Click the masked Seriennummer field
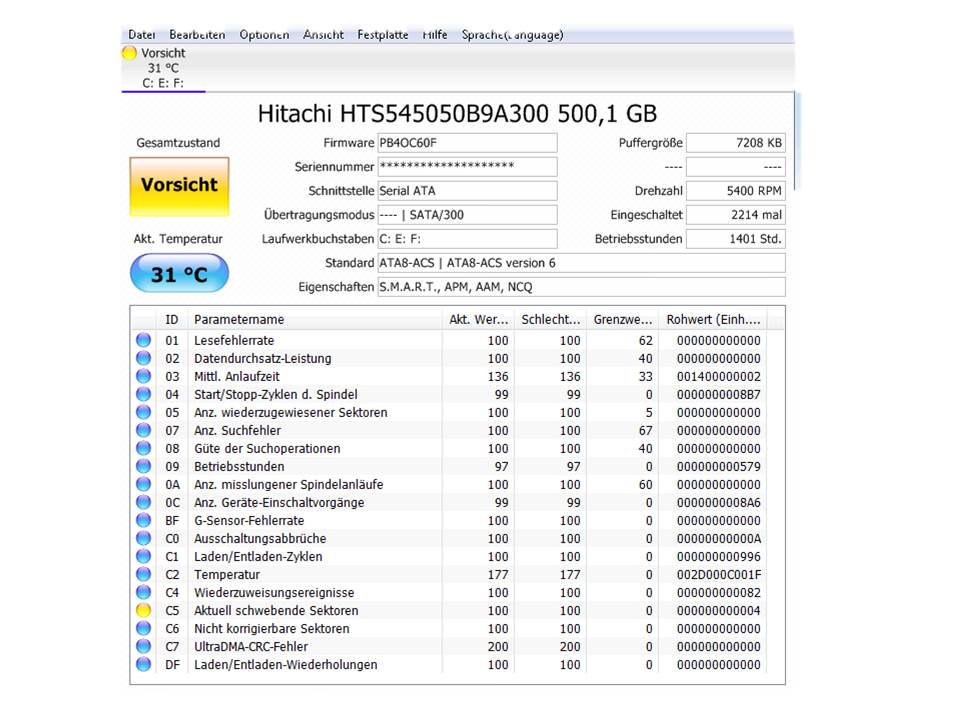This screenshot has width=960, height=720. tap(467, 167)
